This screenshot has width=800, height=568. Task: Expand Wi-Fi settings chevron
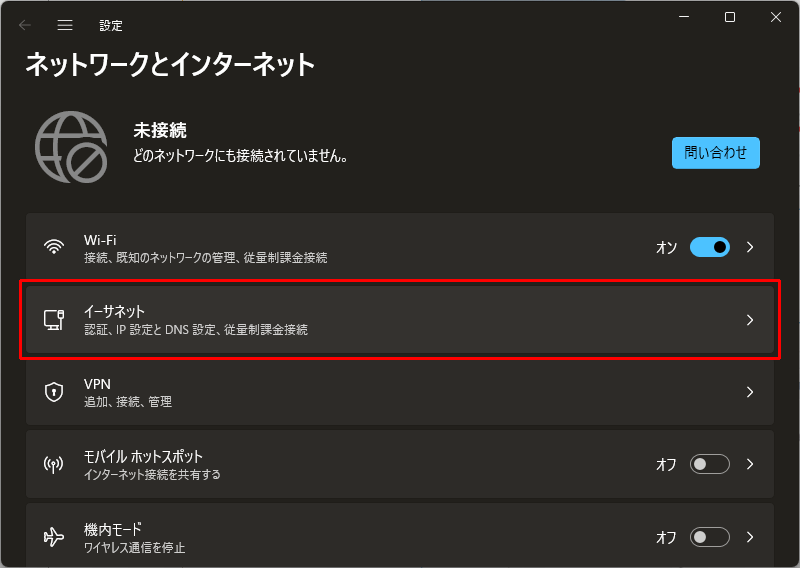(750, 247)
